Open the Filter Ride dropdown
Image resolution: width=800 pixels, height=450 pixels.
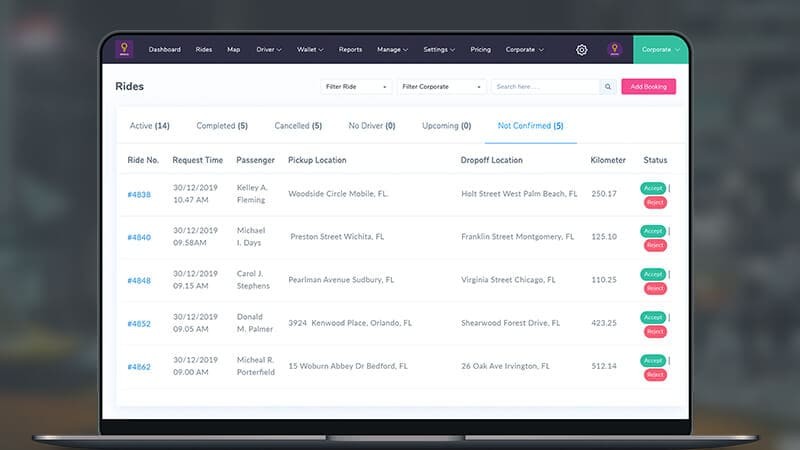click(x=356, y=87)
